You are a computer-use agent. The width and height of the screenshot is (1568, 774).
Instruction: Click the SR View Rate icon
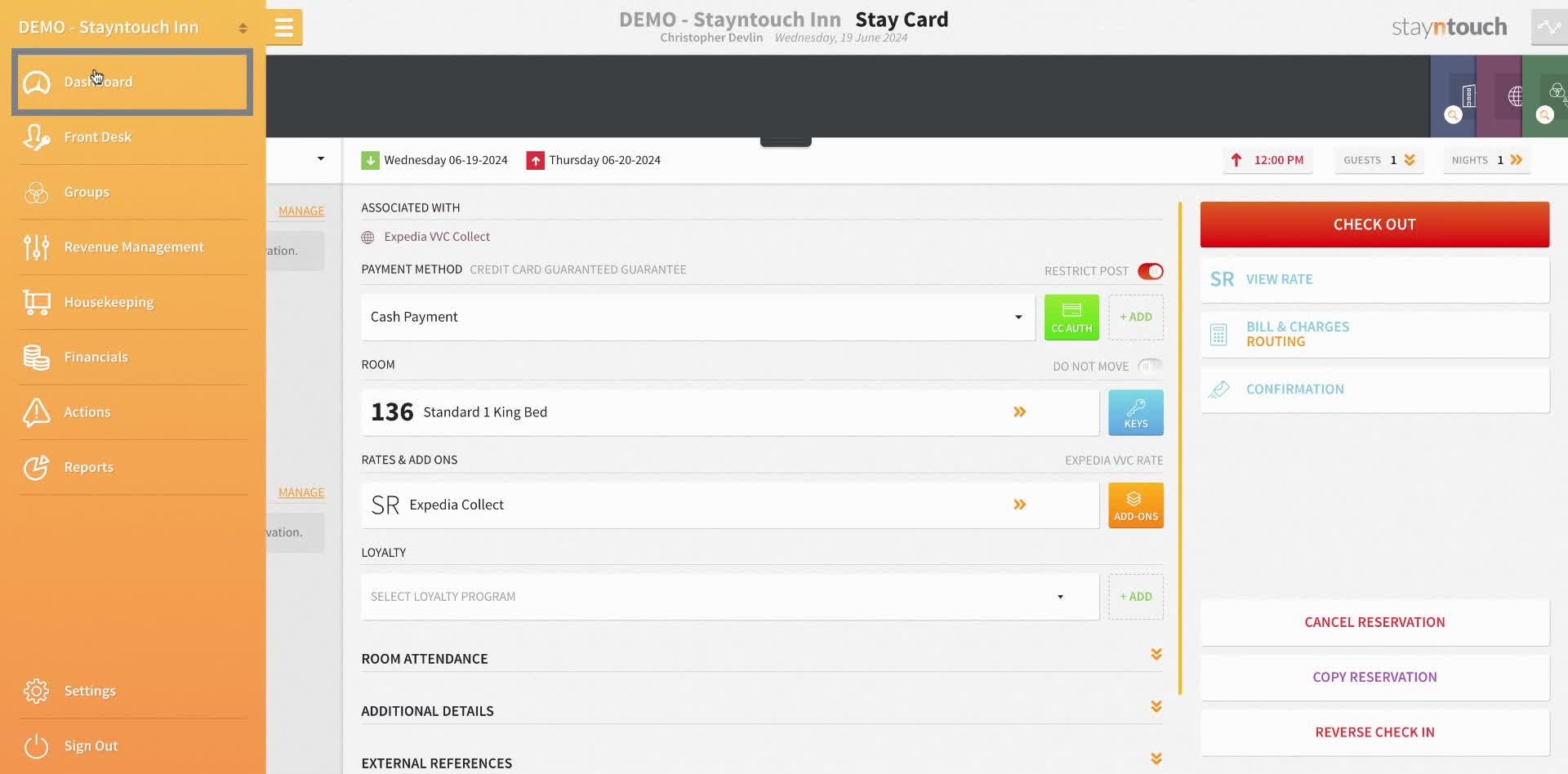tap(1222, 279)
